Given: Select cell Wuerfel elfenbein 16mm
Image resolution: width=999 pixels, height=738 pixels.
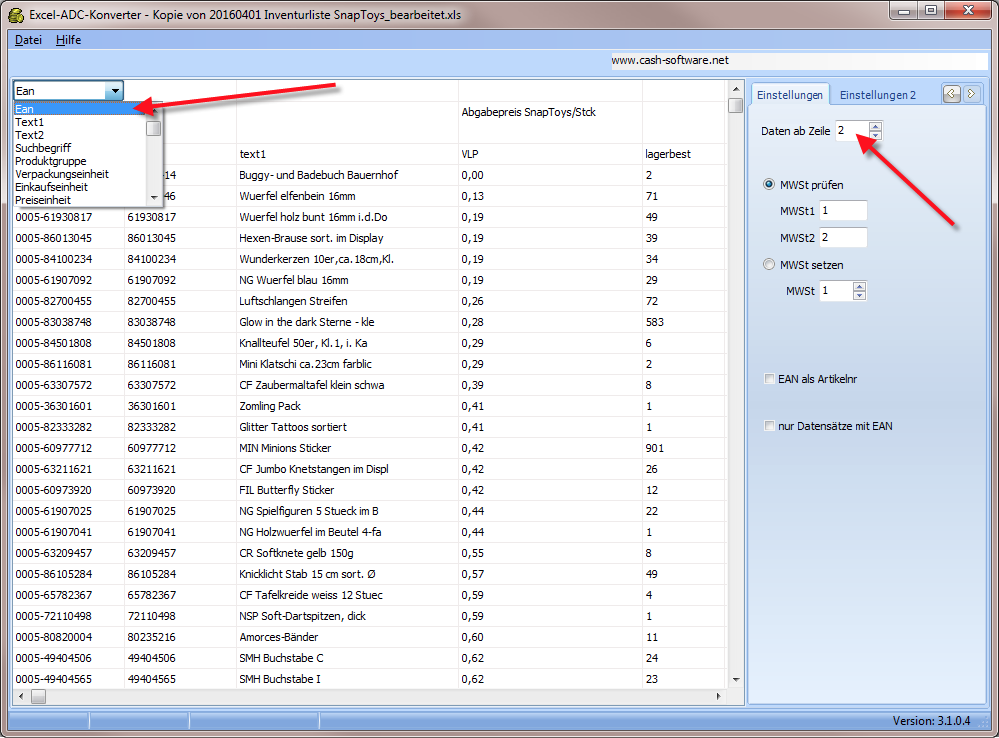Looking at the screenshot, I should pos(347,196).
